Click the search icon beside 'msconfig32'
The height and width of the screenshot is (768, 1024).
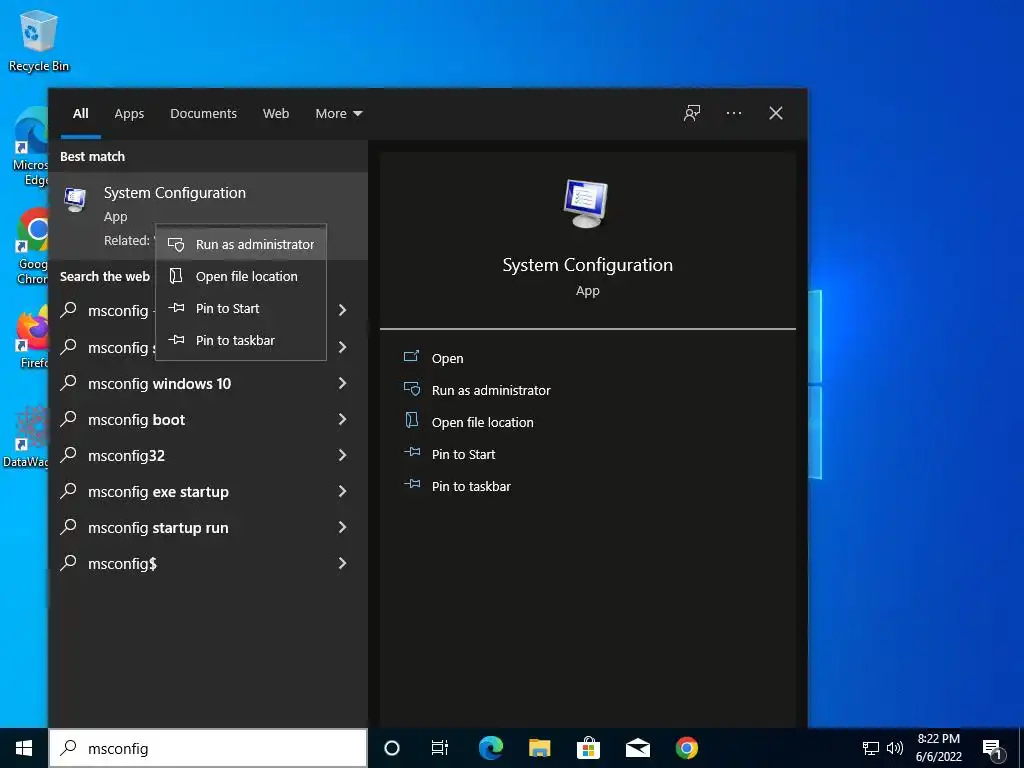click(69, 455)
